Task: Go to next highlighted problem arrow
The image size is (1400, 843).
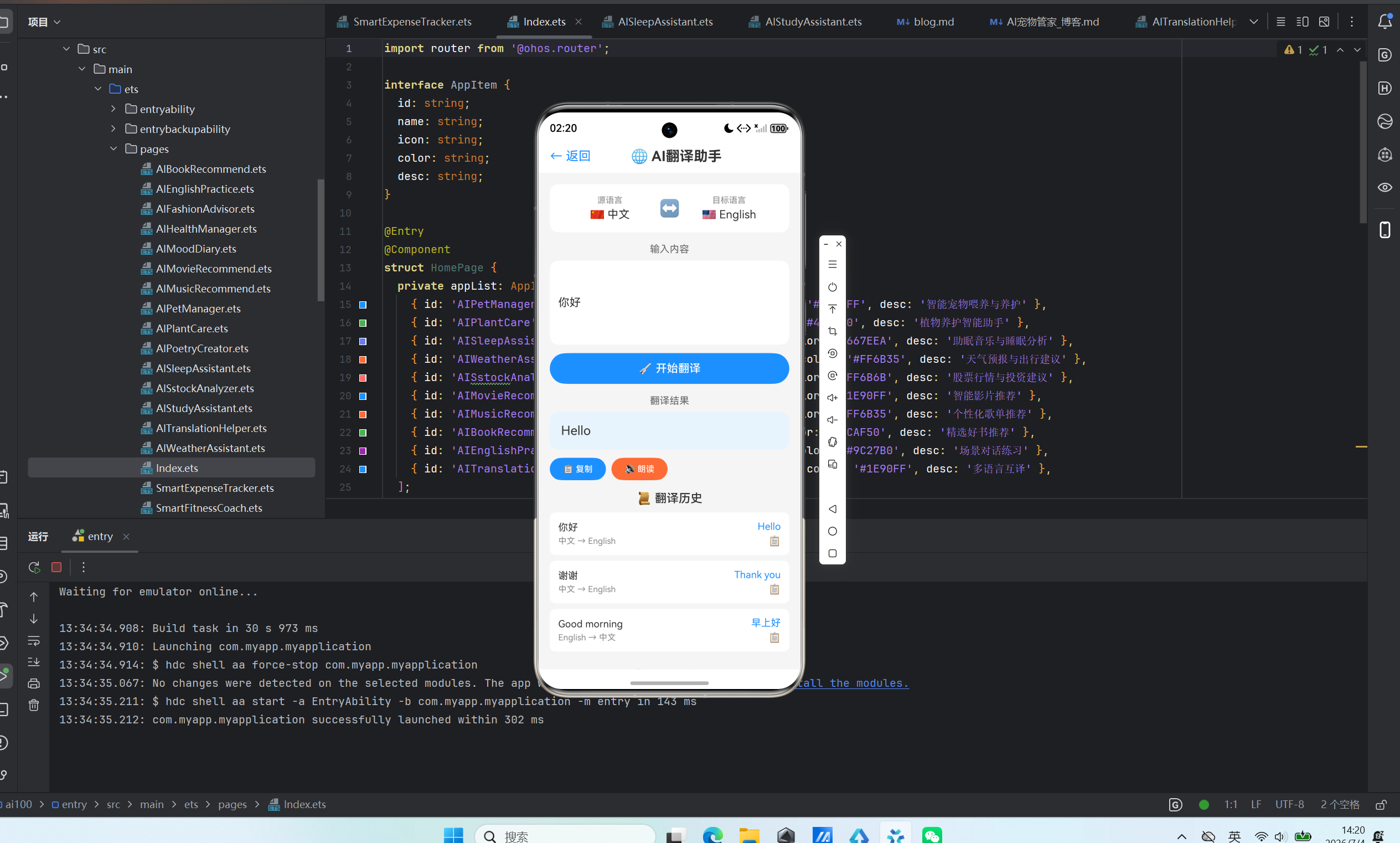Action: point(1357,50)
